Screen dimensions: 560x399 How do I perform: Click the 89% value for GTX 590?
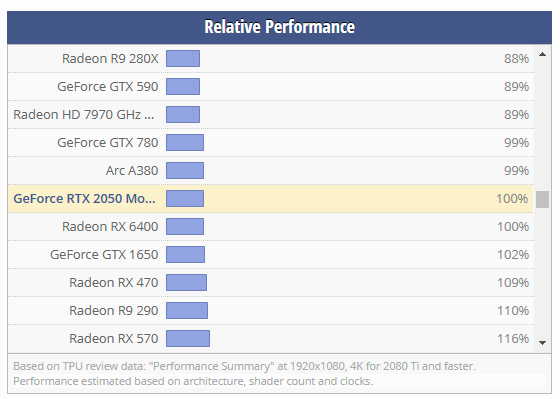coord(516,86)
